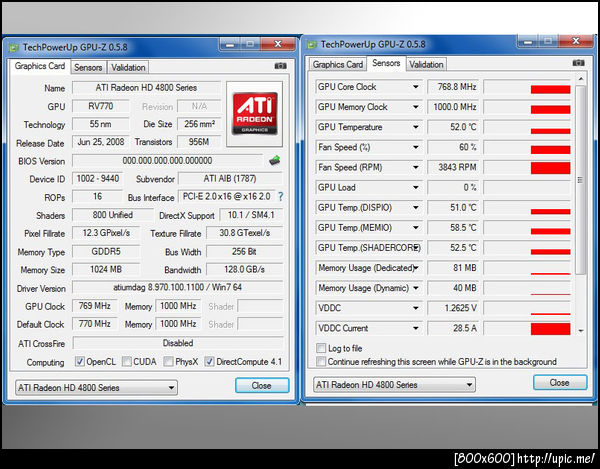Minimize the left GPU-Z window
The image size is (600, 469).
tap(230, 44)
